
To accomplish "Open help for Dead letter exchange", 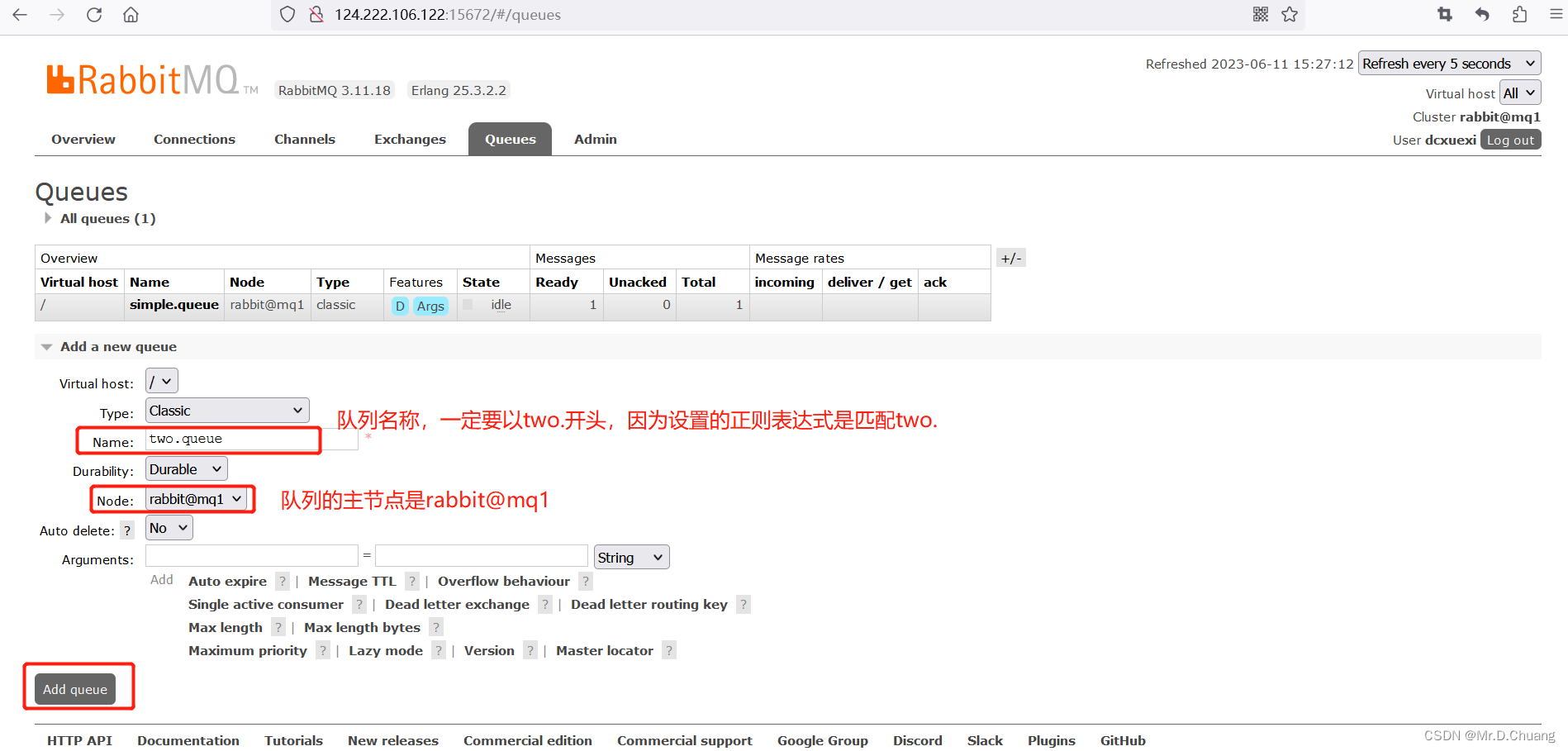I will tap(545, 604).
